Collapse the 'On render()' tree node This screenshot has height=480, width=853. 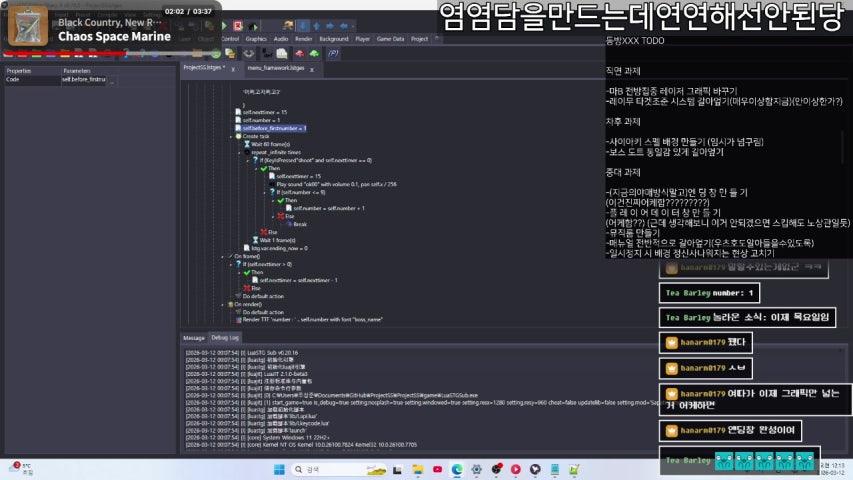[x=223, y=304]
